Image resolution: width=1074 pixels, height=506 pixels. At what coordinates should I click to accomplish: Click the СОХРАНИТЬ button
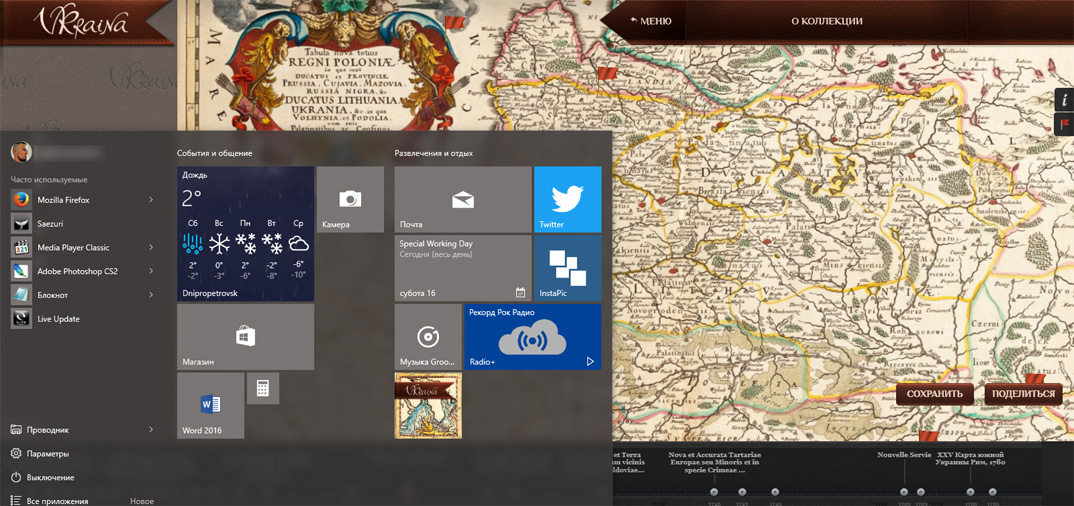point(934,394)
